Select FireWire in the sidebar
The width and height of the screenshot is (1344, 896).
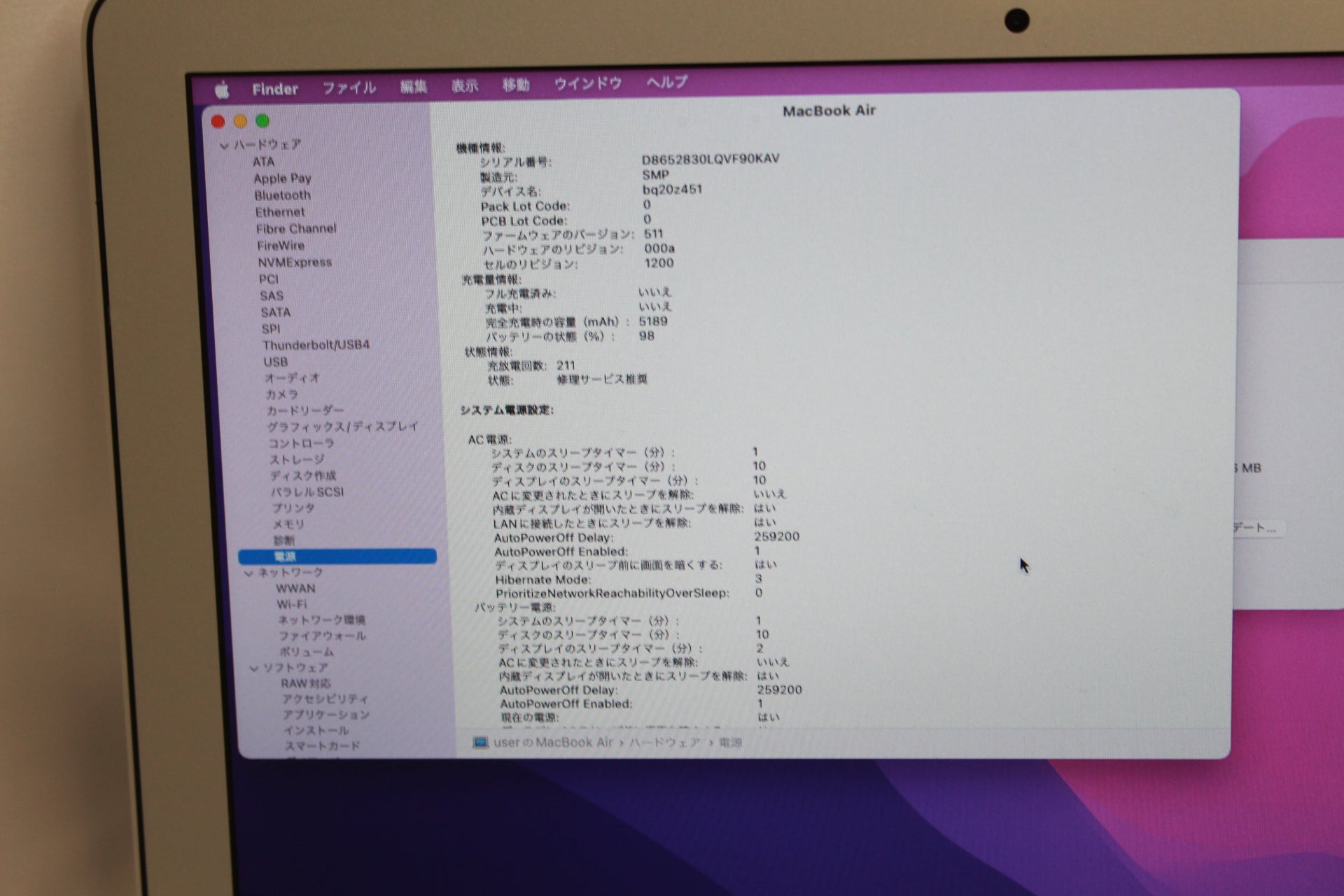pos(281,246)
